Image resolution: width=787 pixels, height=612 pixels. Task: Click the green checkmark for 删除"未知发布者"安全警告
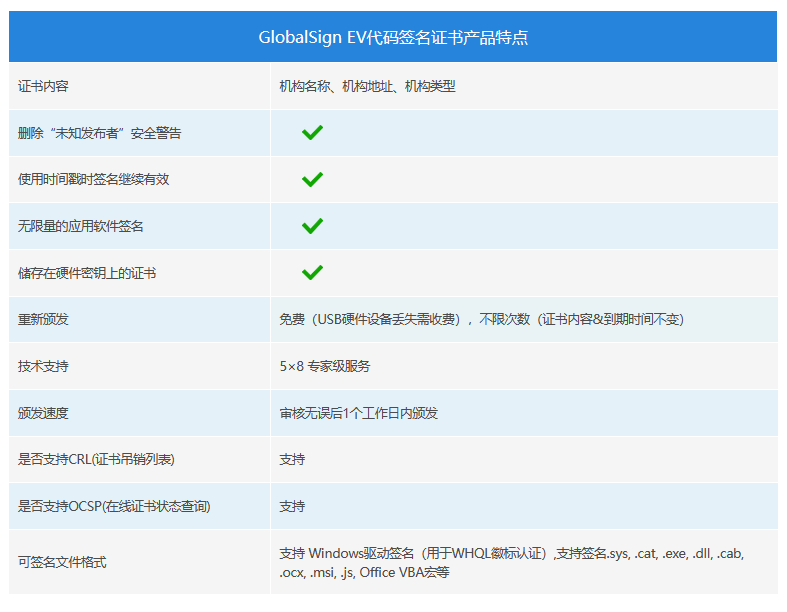312,133
